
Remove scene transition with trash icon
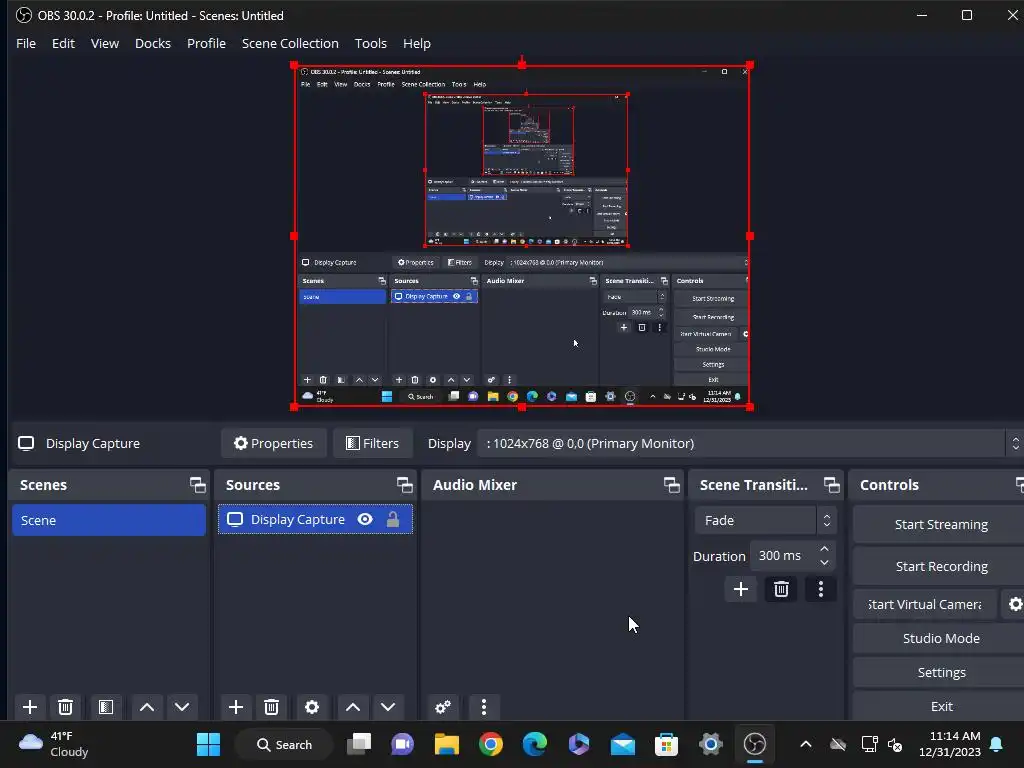(781, 589)
